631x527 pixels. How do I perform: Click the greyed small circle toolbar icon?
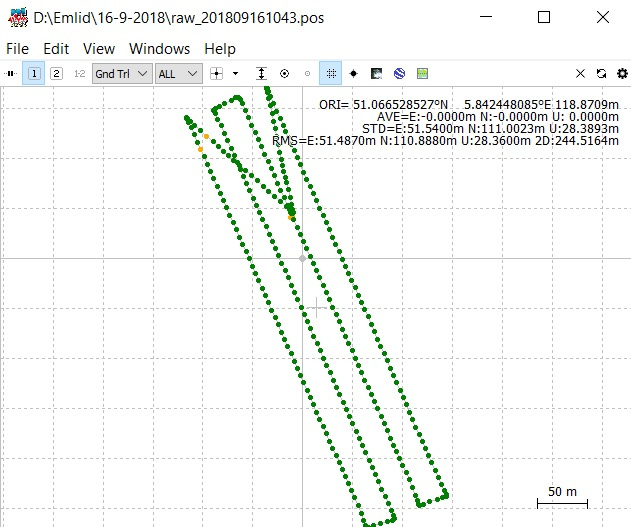pyautogui.click(x=307, y=74)
